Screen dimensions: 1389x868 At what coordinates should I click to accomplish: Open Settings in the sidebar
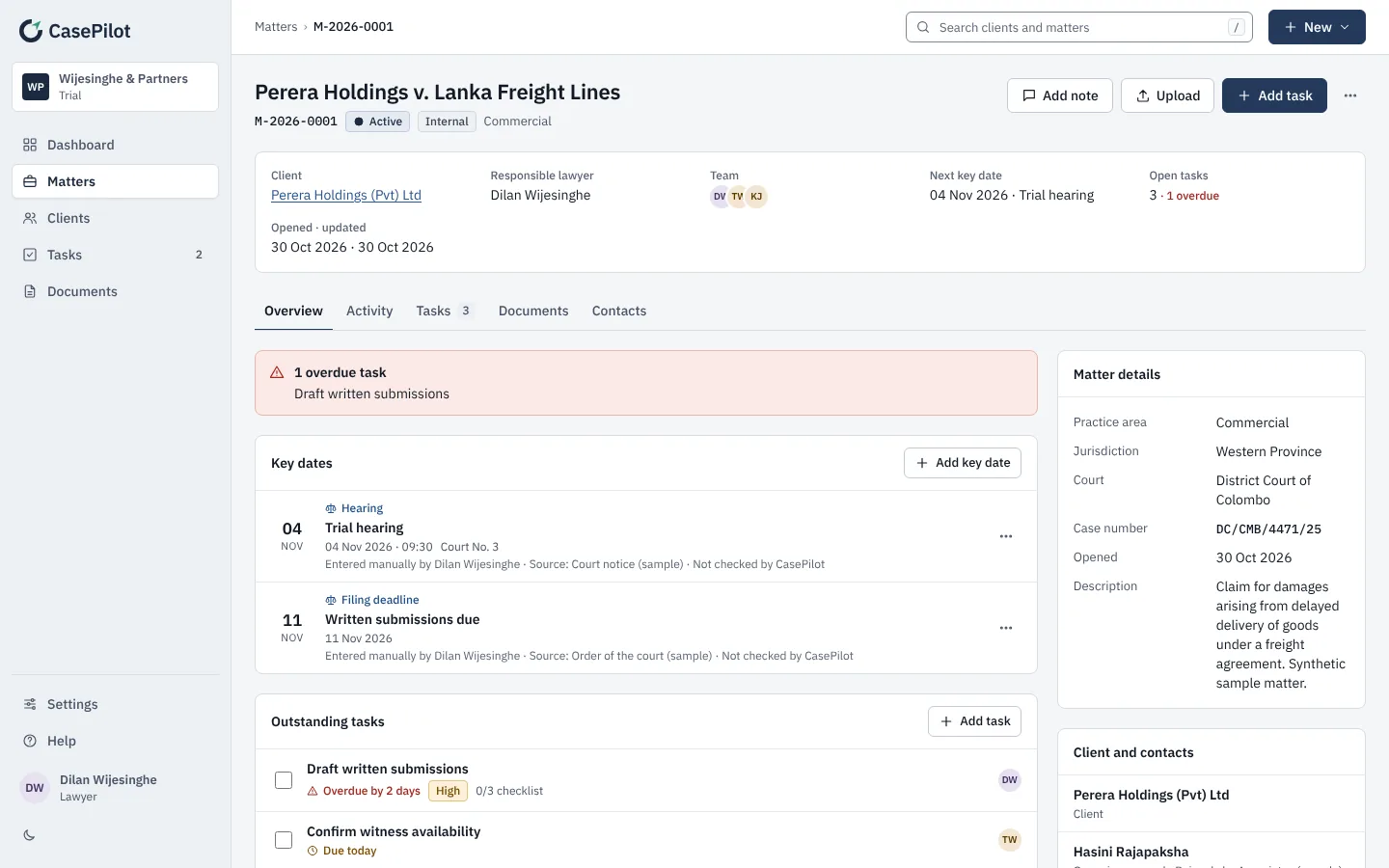point(115,704)
